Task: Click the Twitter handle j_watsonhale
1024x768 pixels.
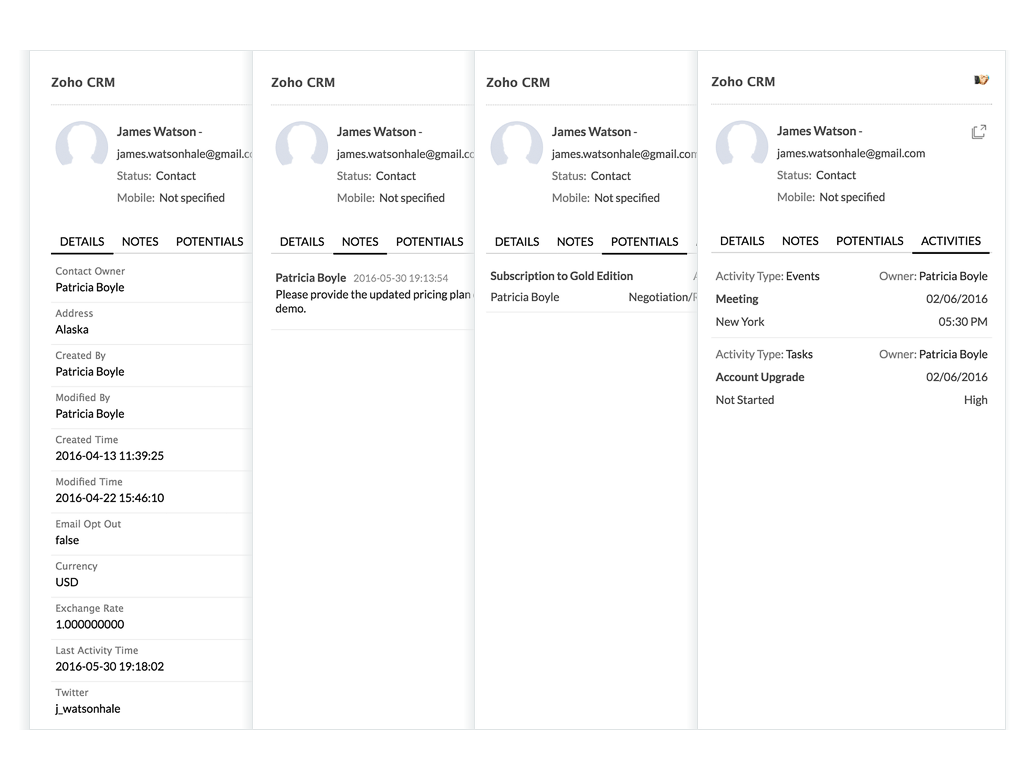Action: 88,708
